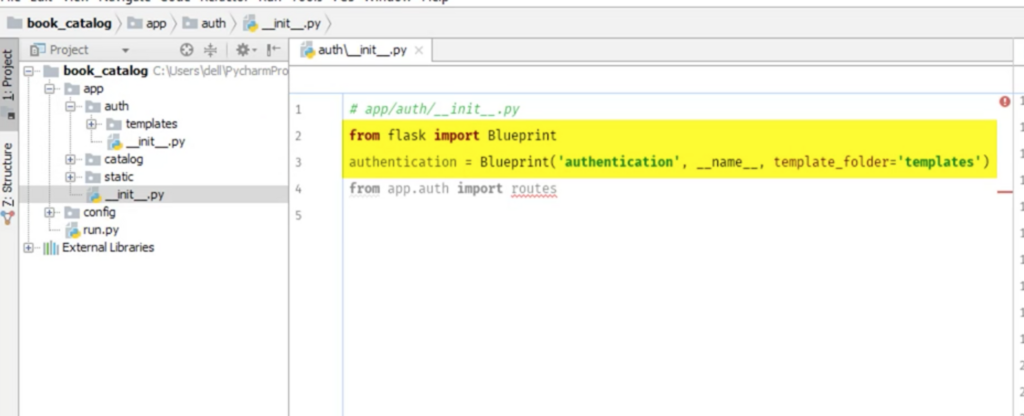1024x416 pixels.
Task: Expand the static folder node
Action: (71, 177)
